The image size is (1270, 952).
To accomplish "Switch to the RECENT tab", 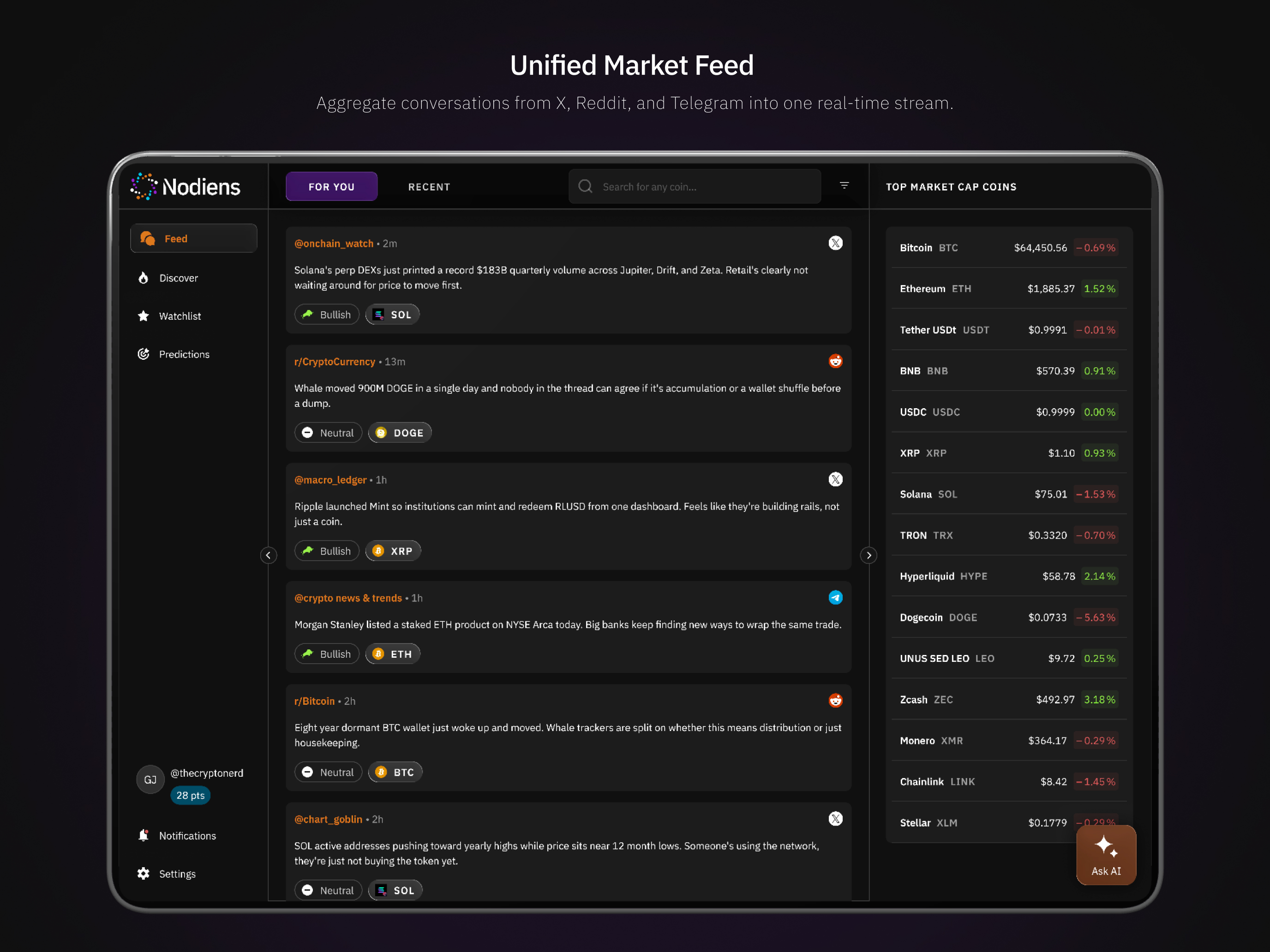I will tap(429, 186).
